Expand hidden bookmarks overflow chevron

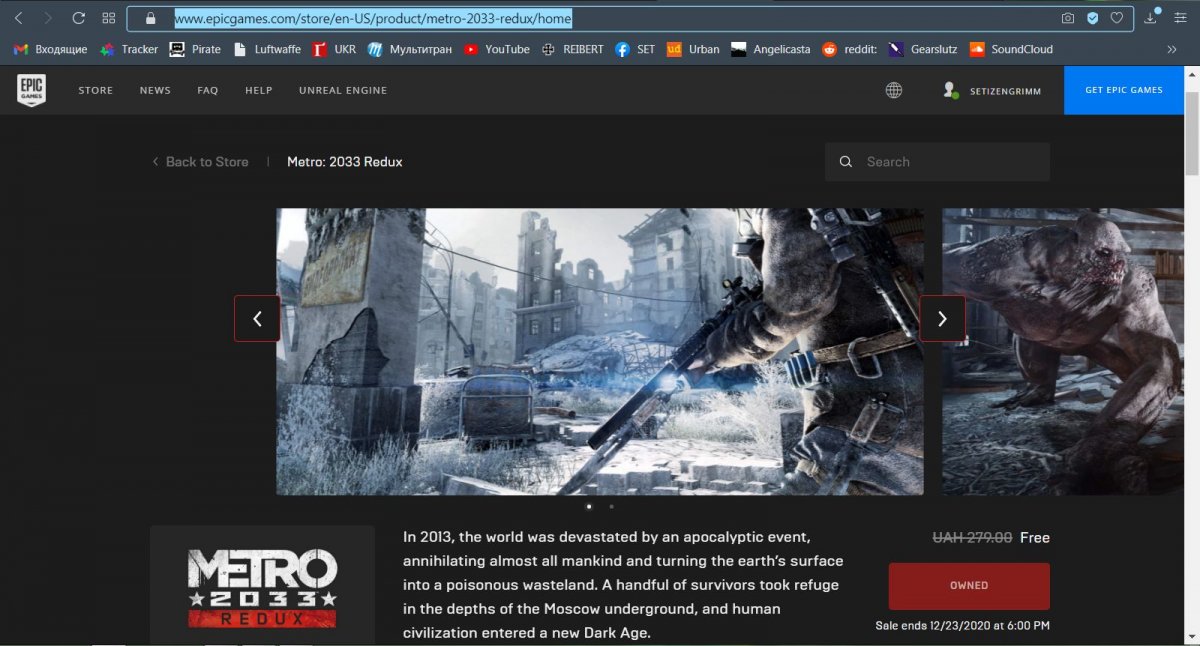point(1172,49)
